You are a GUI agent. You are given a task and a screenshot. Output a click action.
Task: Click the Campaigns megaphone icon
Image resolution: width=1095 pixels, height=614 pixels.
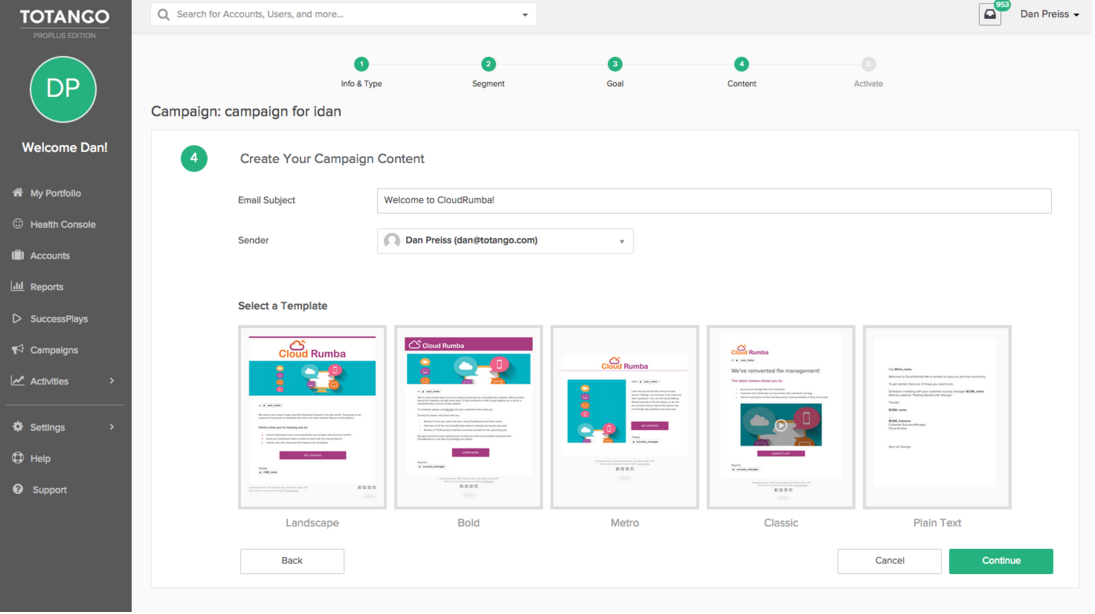(x=17, y=349)
